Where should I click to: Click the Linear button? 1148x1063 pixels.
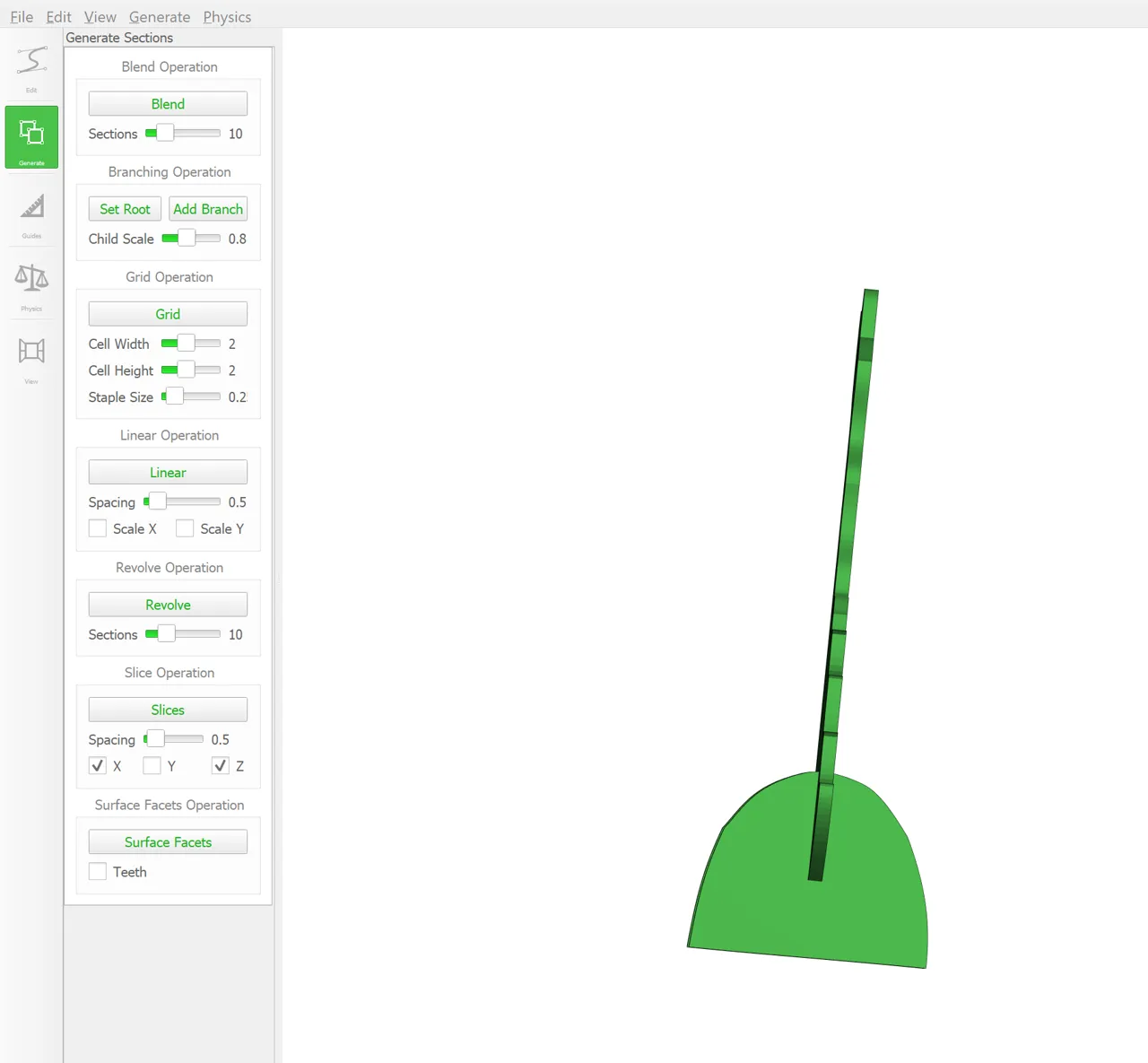[168, 473]
